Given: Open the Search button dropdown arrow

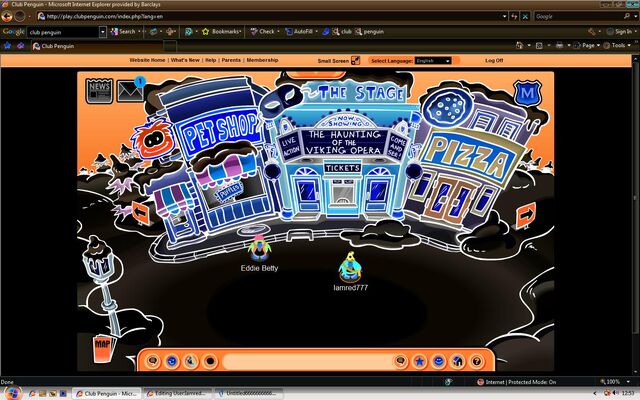Looking at the screenshot, I should click(x=139, y=31).
